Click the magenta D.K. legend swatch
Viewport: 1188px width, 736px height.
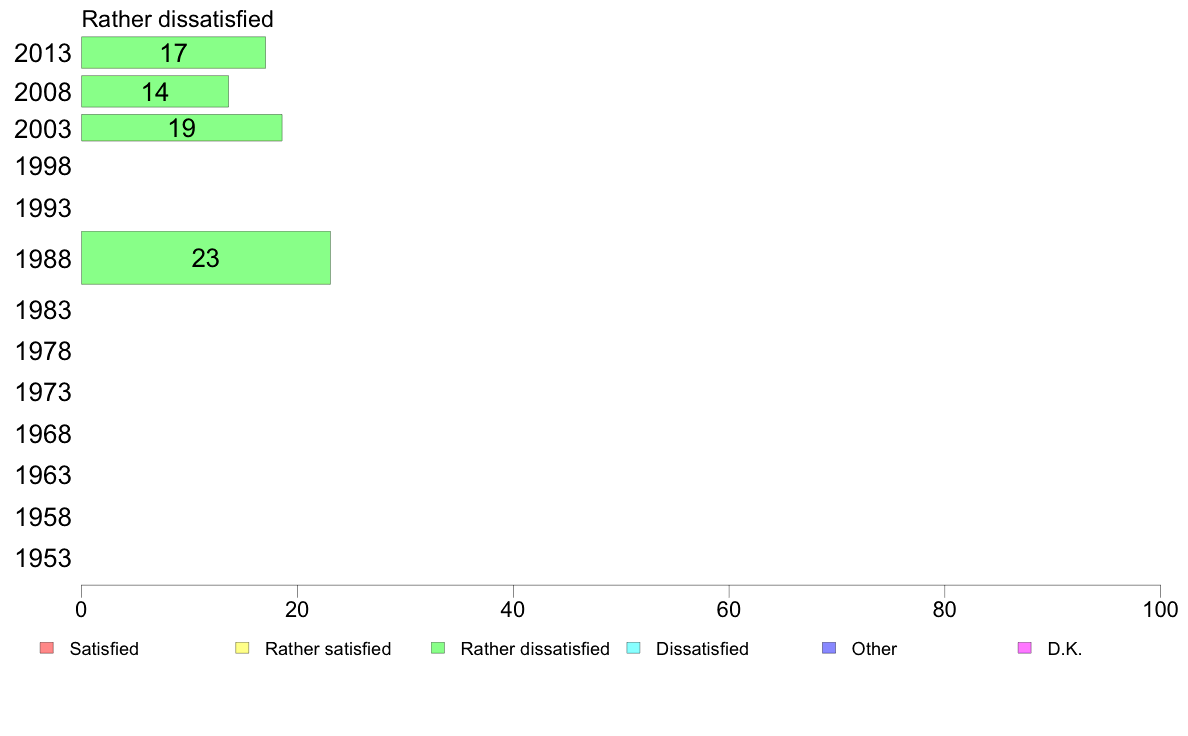click(1024, 648)
